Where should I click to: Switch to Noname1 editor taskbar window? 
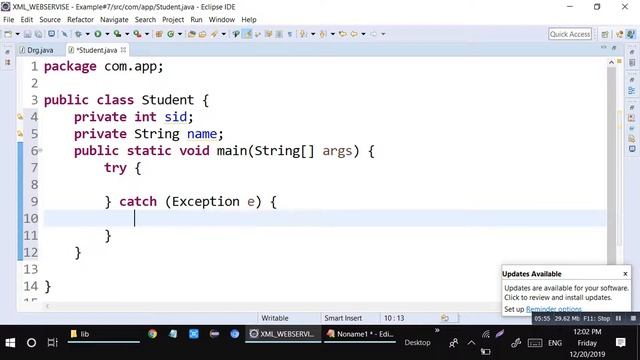(x=360, y=334)
